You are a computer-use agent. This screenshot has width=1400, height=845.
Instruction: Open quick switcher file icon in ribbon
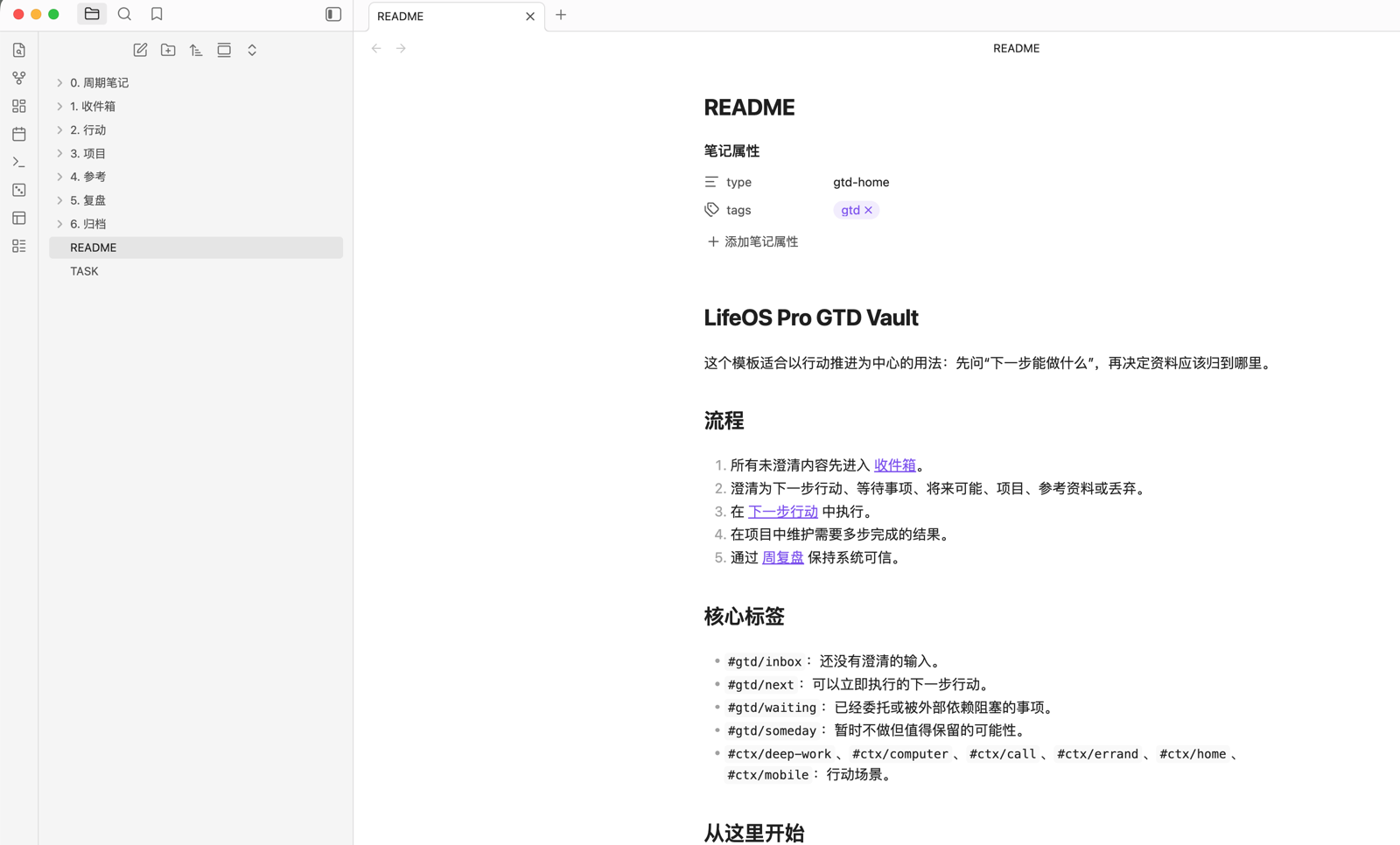tap(19, 50)
